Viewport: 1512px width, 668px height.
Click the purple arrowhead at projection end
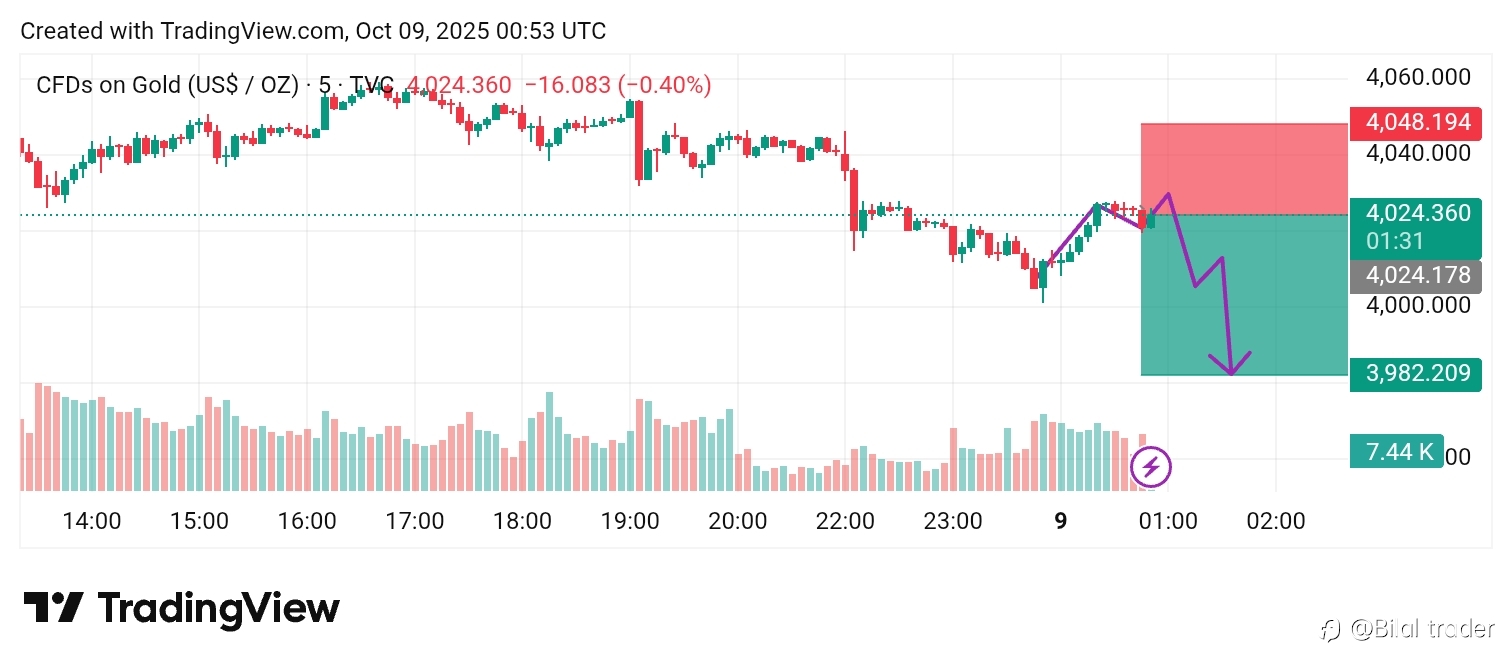(1232, 368)
